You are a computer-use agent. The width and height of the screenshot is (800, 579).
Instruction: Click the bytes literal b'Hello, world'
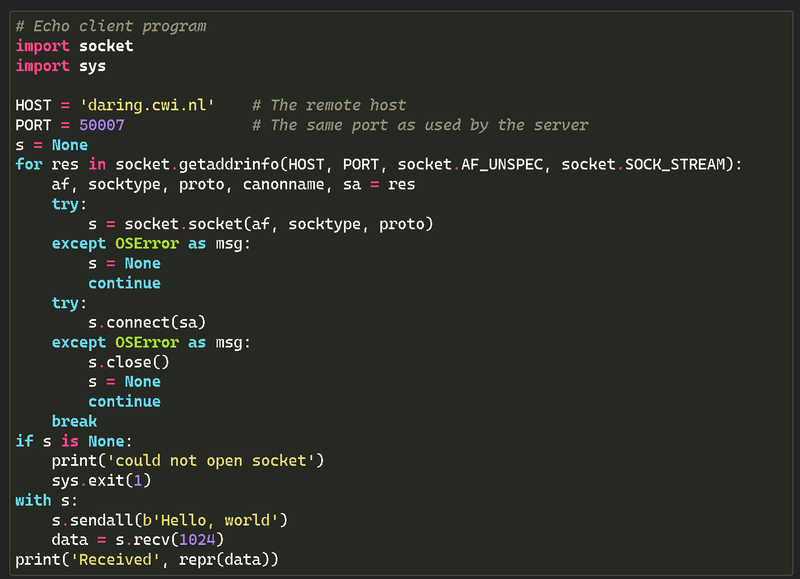[215, 520]
